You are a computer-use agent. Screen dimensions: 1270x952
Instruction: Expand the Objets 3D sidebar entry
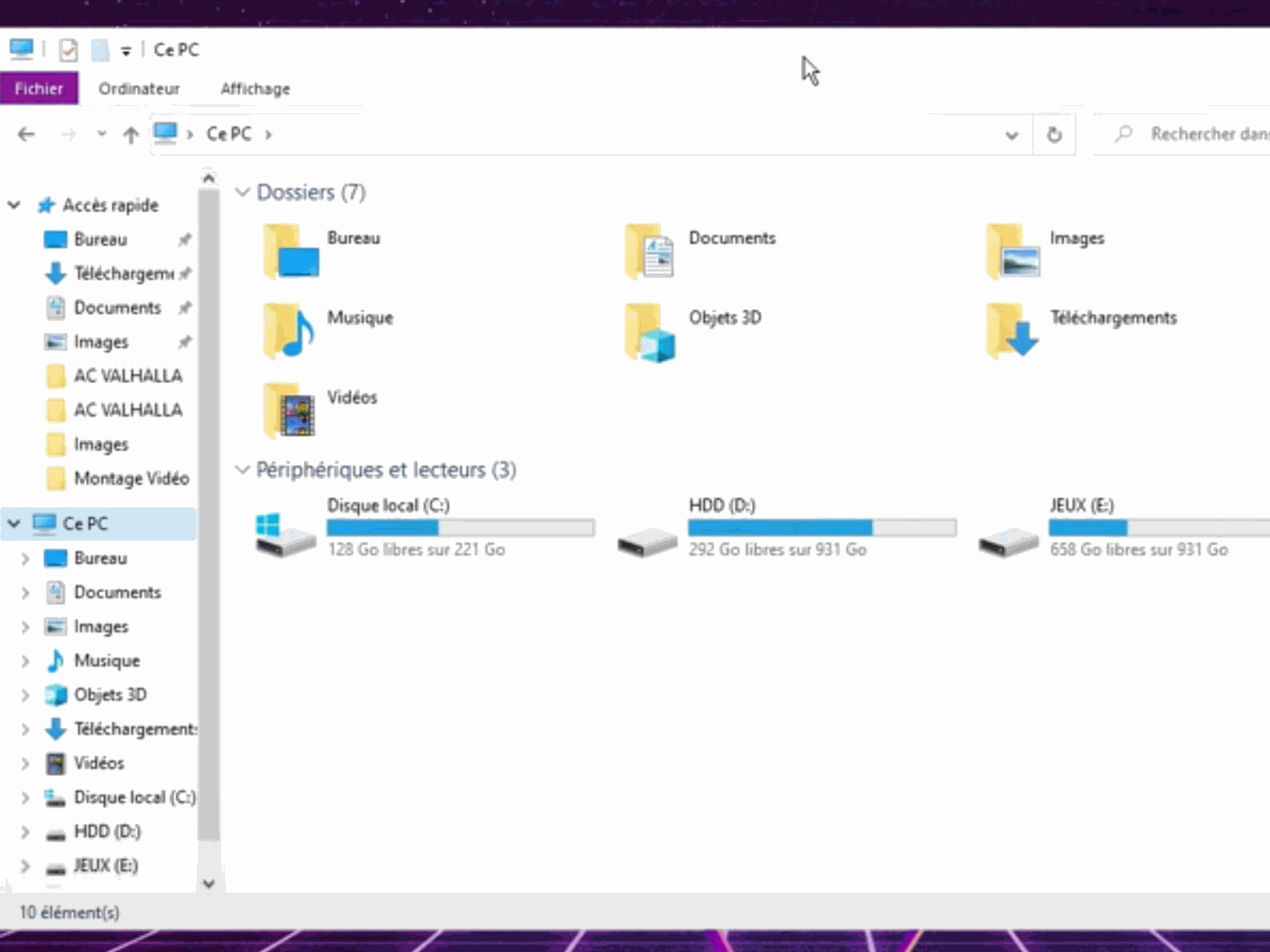coord(24,694)
